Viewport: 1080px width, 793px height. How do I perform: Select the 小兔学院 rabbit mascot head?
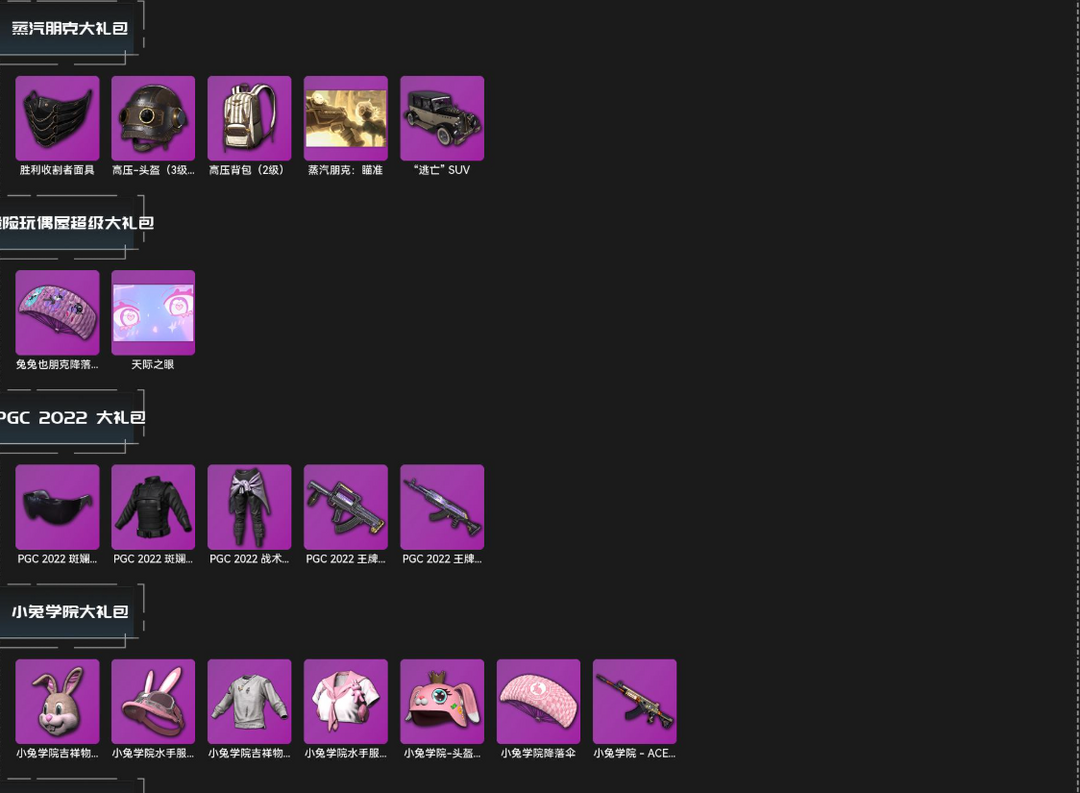pos(57,701)
